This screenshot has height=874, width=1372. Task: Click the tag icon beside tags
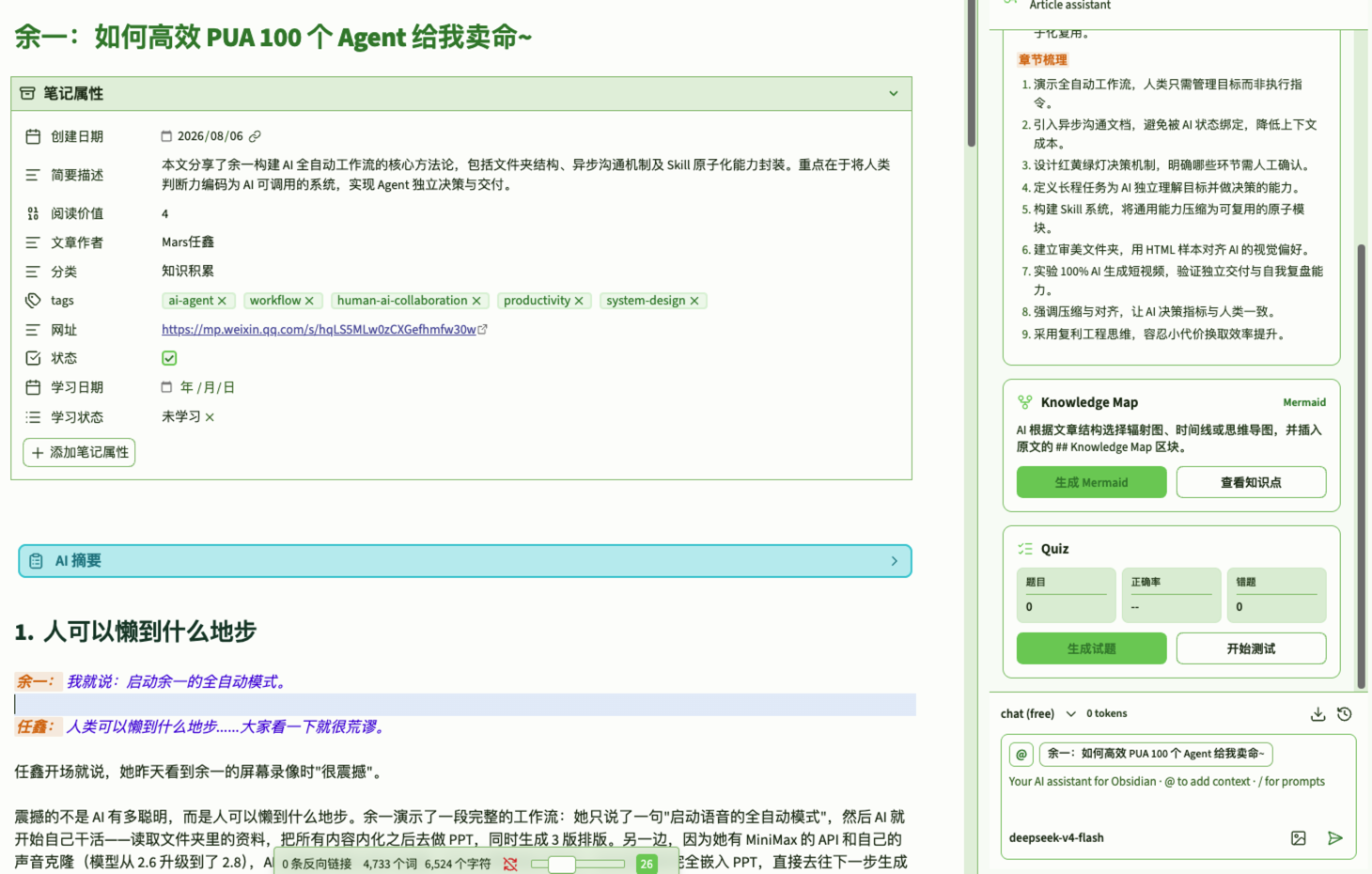click(33, 301)
